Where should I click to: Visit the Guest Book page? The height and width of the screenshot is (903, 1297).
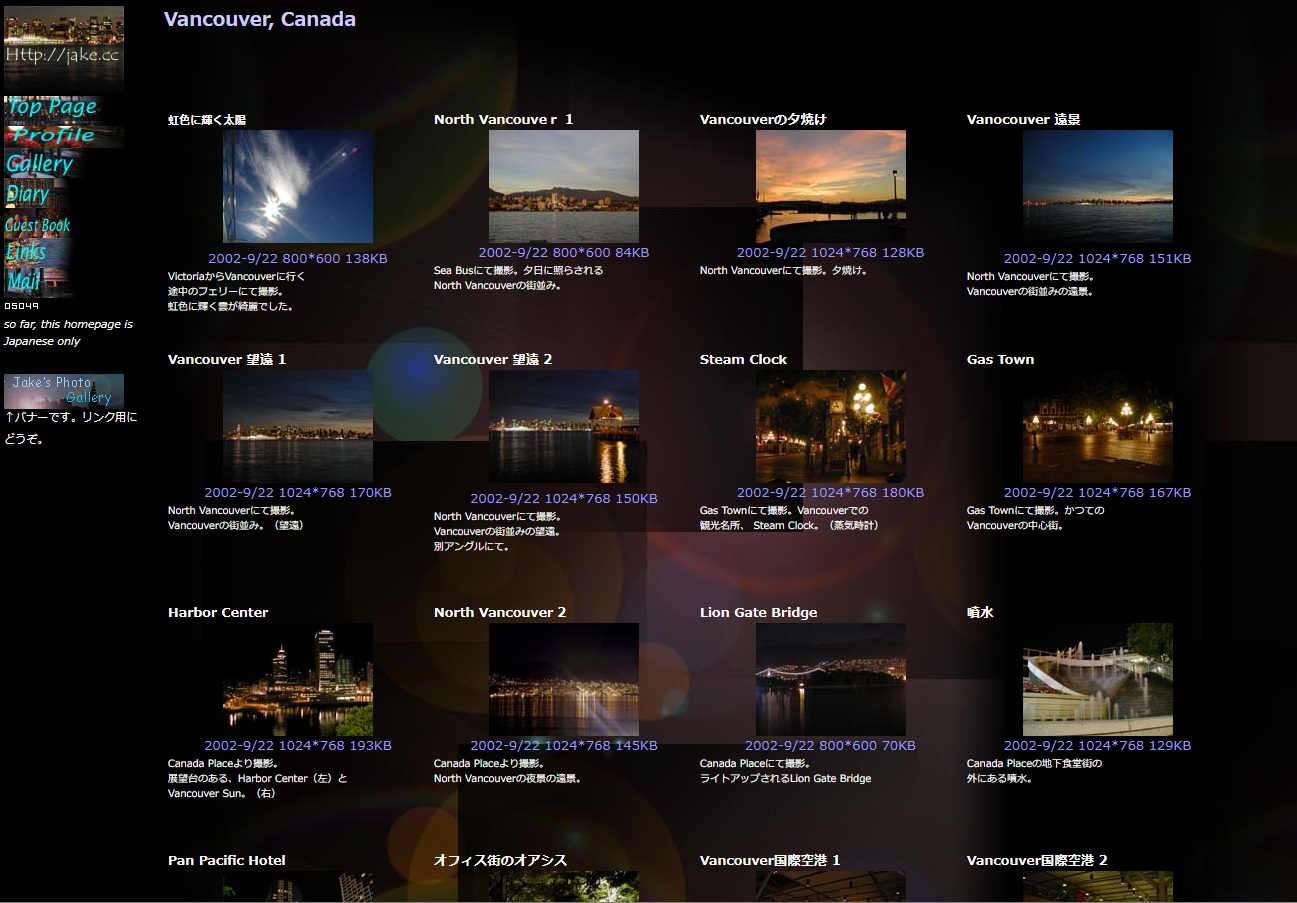[38, 225]
